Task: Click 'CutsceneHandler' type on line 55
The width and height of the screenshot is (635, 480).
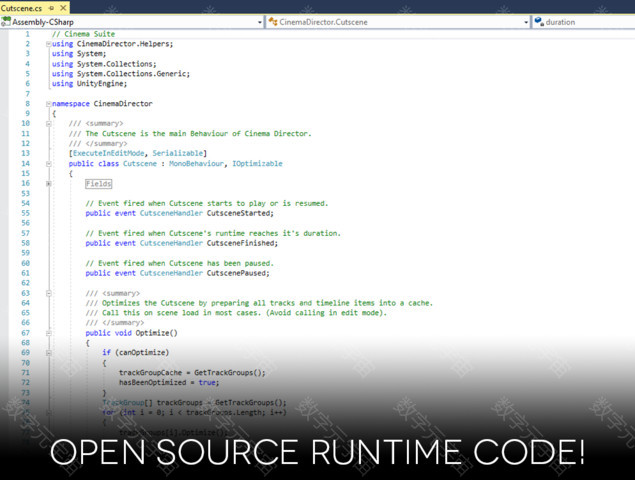Action: pos(171,213)
